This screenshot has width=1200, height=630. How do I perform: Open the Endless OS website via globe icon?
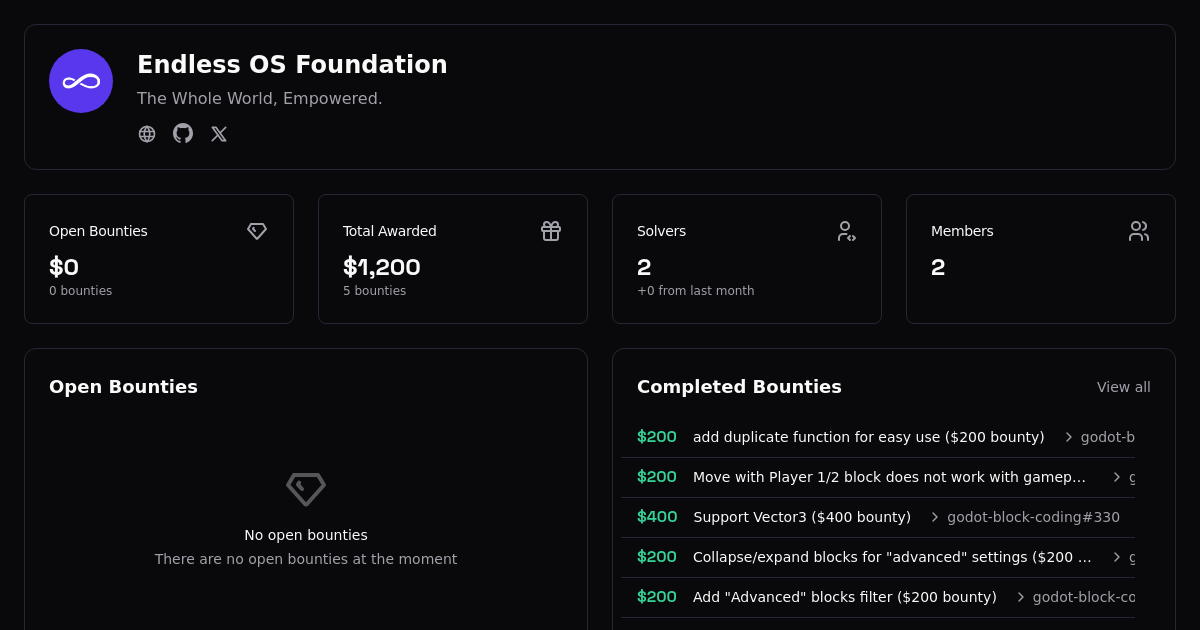click(x=147, y=133)
